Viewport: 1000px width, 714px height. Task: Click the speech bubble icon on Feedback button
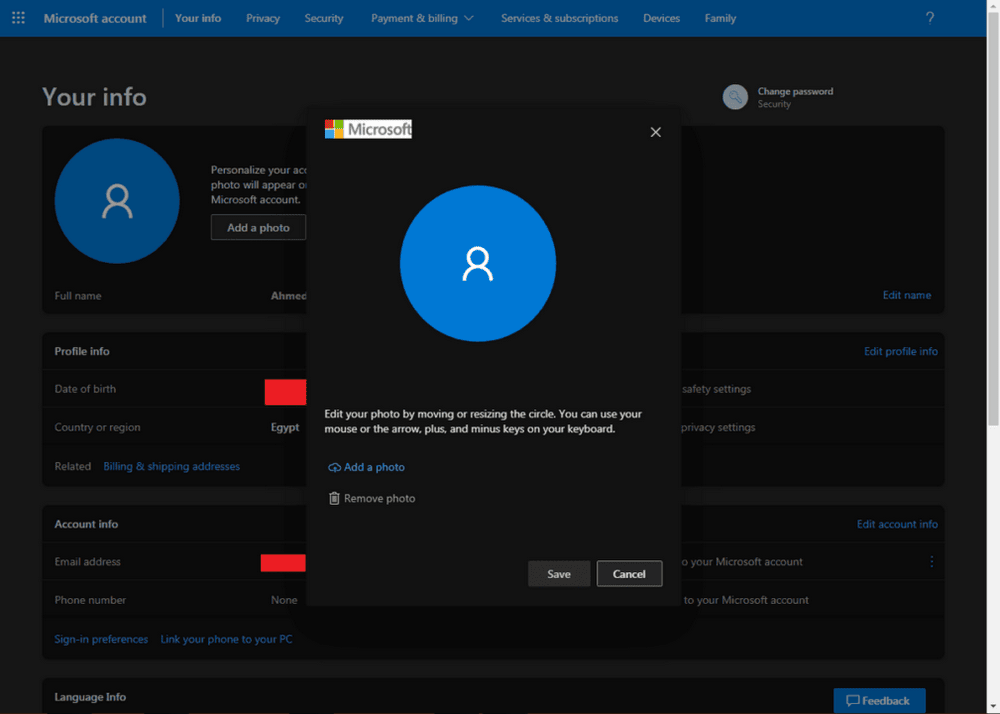pyautogui.click(x=852, y=700)
